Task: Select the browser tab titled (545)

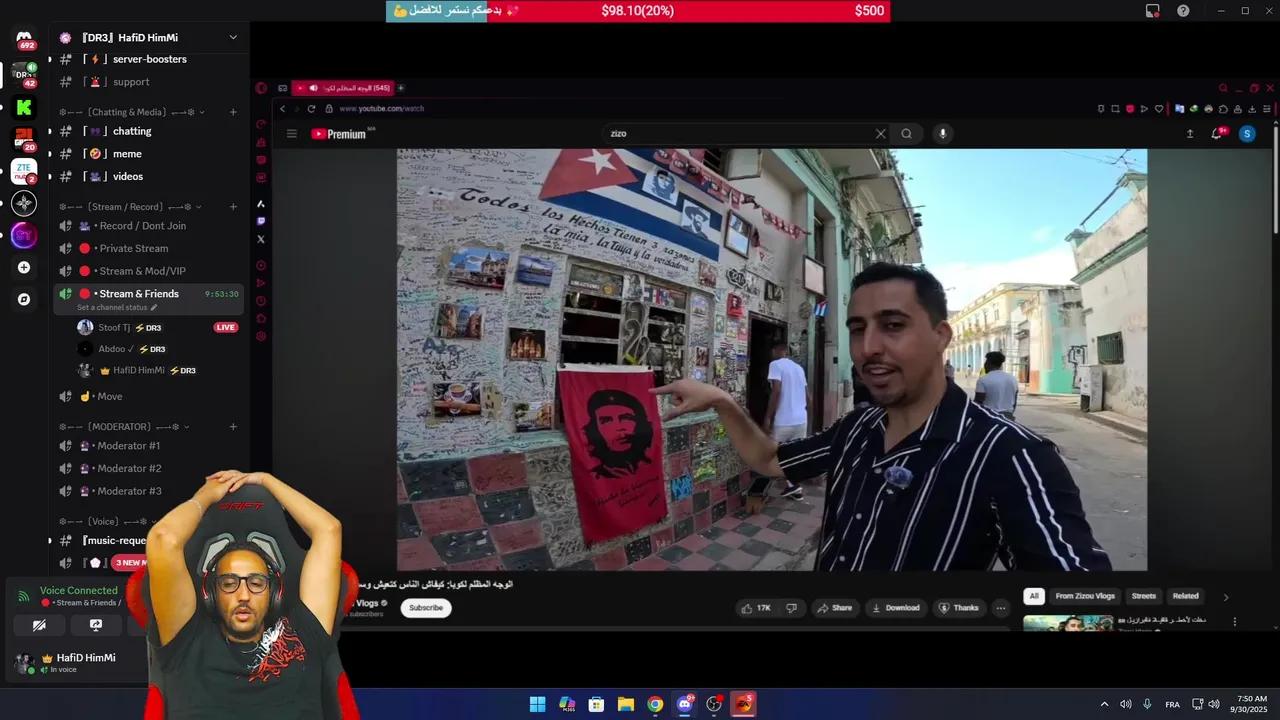Action: point(342,88)
